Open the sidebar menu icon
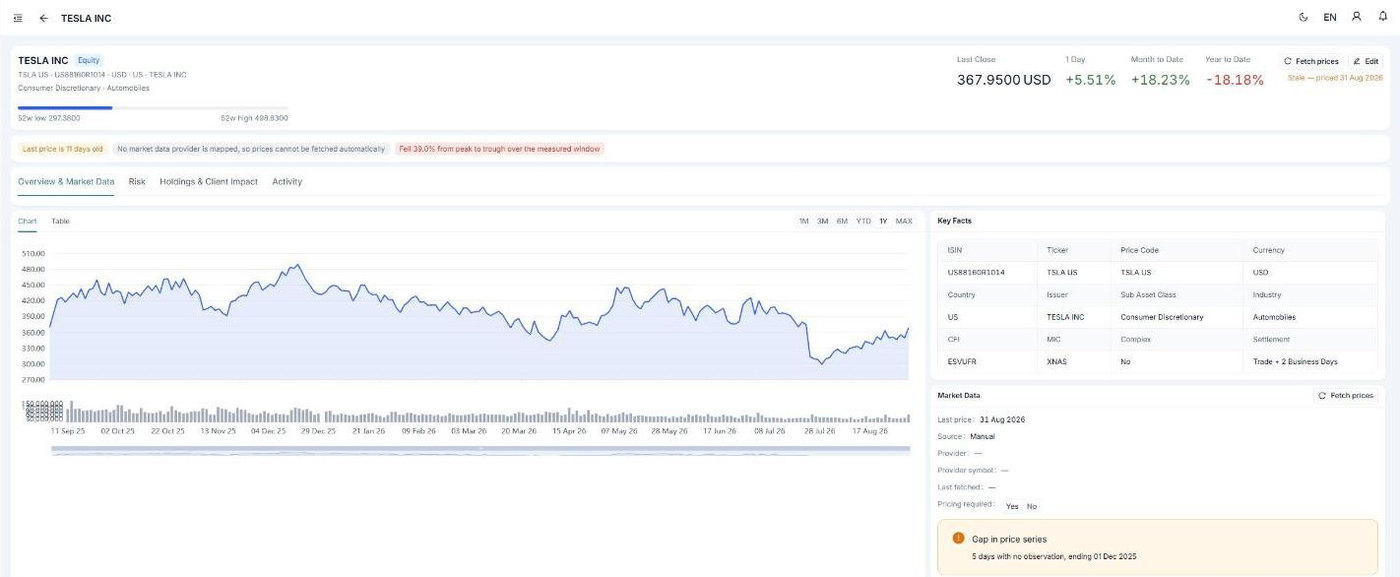This screenshot has height=577, width=1400. pyautogui.click(x=18, y=18)
